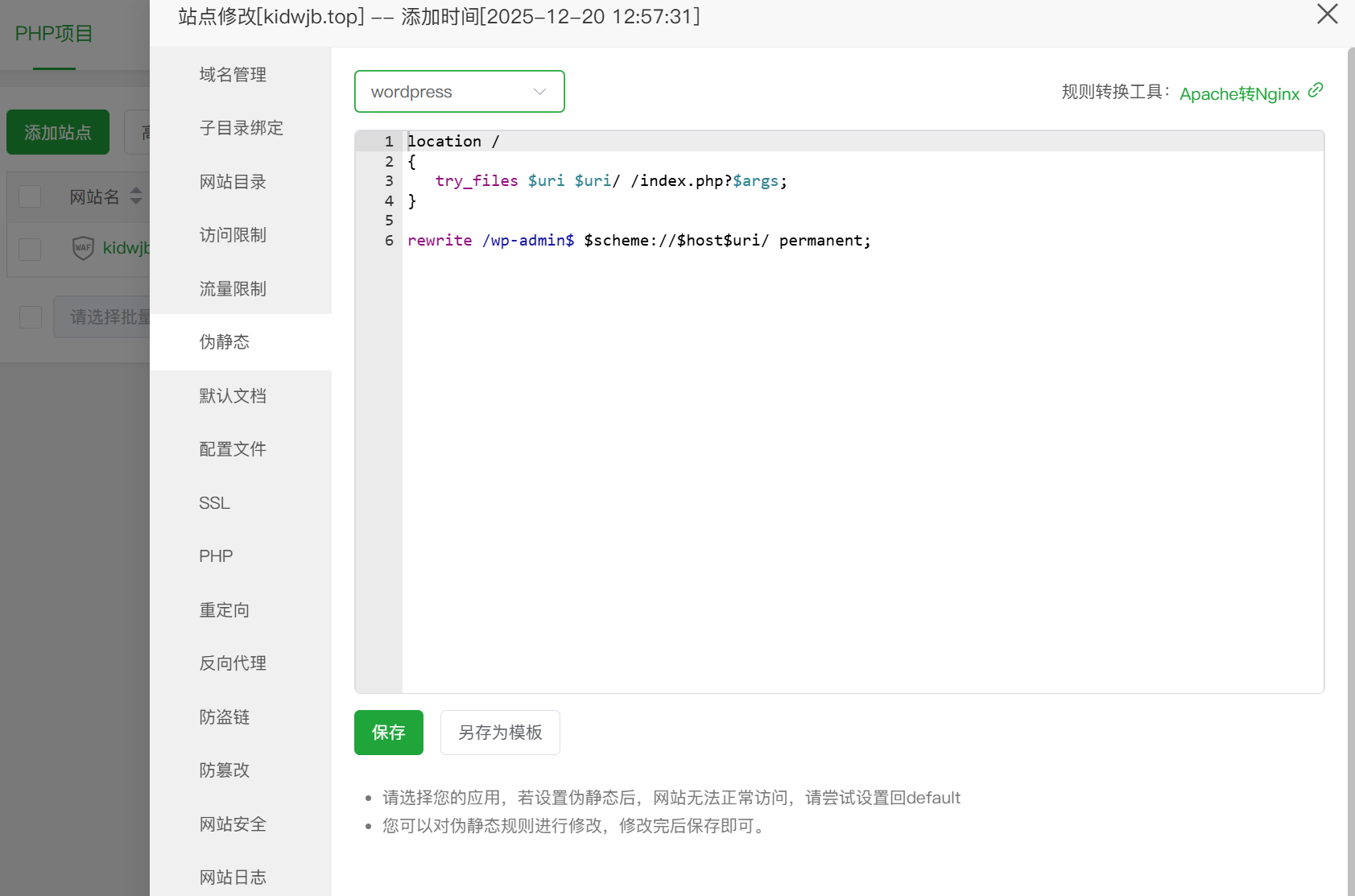This screenshot has width=1355, height=896.
Task: Toggle the select-all checkbox in table header
Action: click(30, 196)
